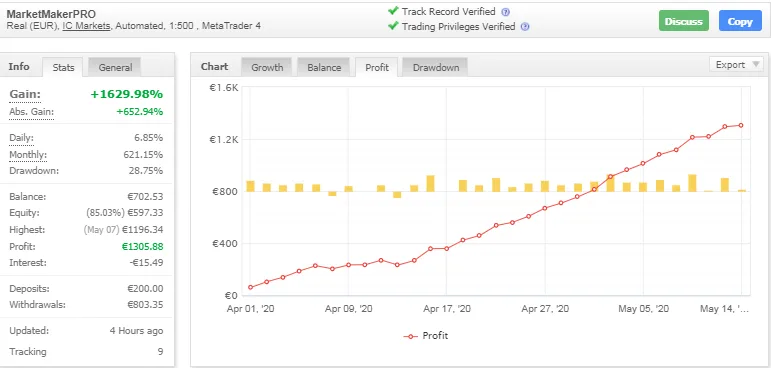Click the blue Copy button
The height and width of the screenshot is (368, 771).
tap(740, 22)
